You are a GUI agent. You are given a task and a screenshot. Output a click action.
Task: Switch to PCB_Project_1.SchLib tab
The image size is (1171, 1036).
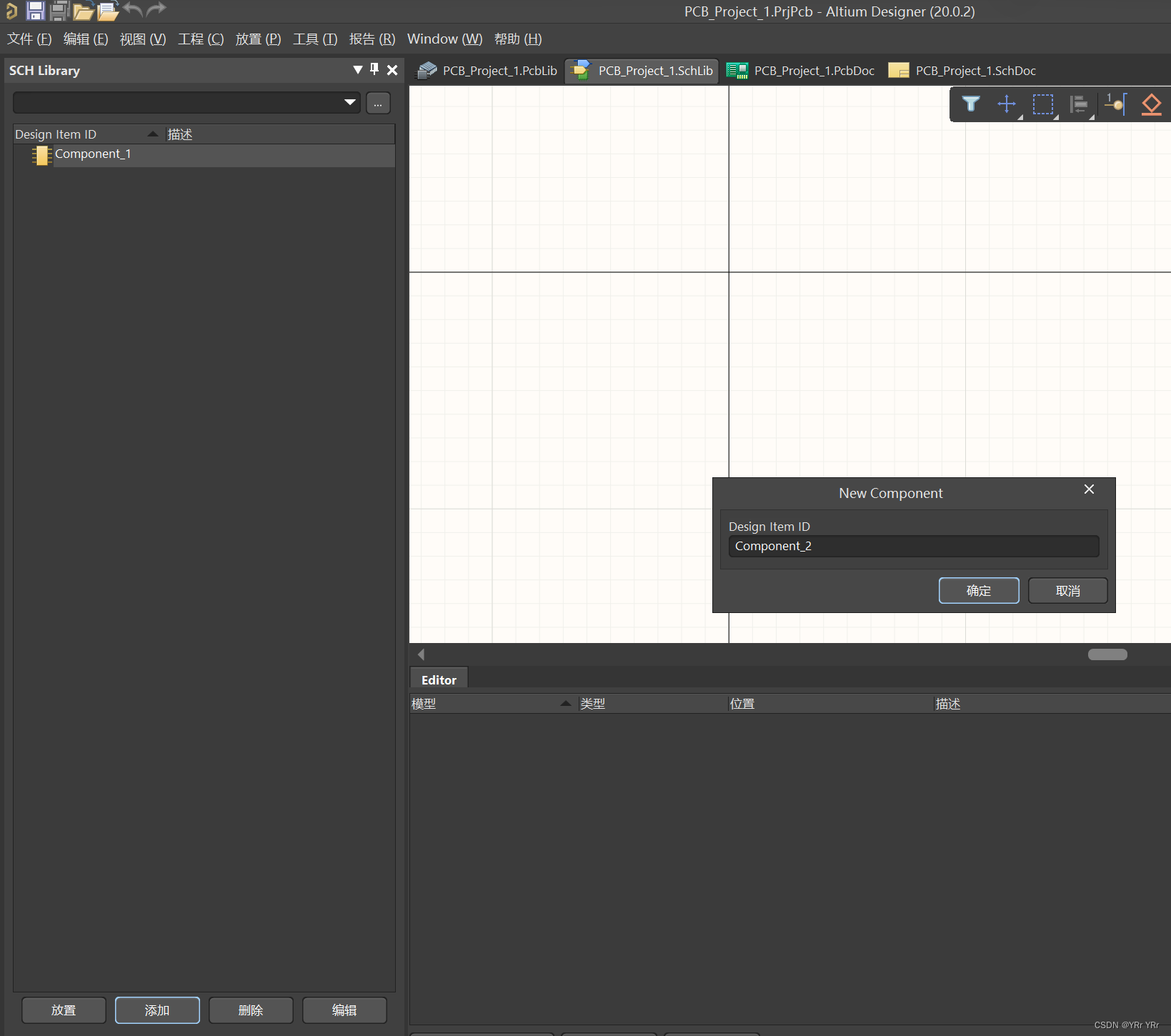tap(642, 71)
